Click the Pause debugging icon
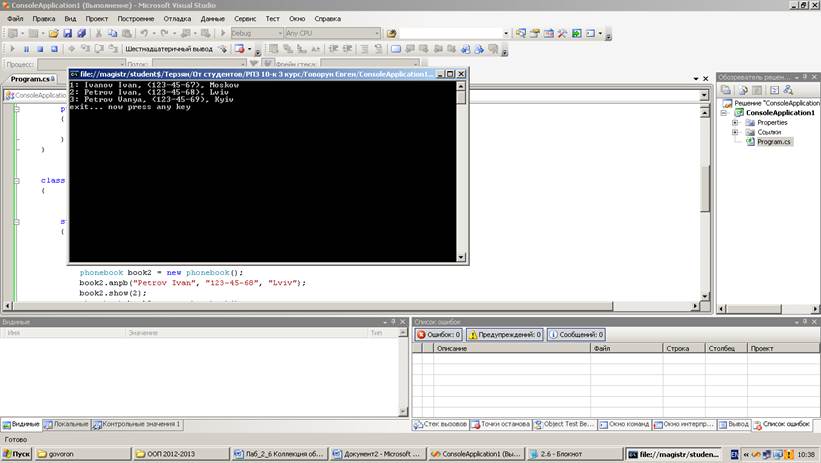The height and width of the screenshot is (463, 821). coord(26,48)
